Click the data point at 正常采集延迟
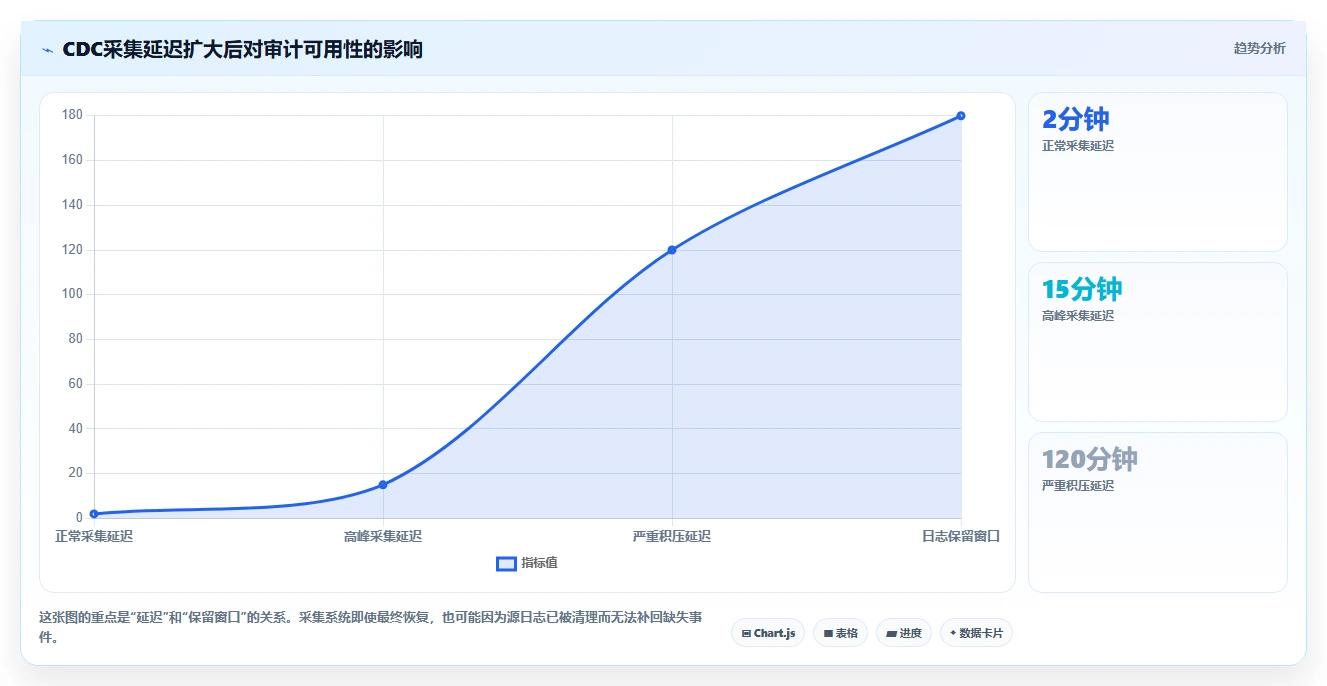The height and width of the screenshot is (686, 1327). click(x=94, y=514)
